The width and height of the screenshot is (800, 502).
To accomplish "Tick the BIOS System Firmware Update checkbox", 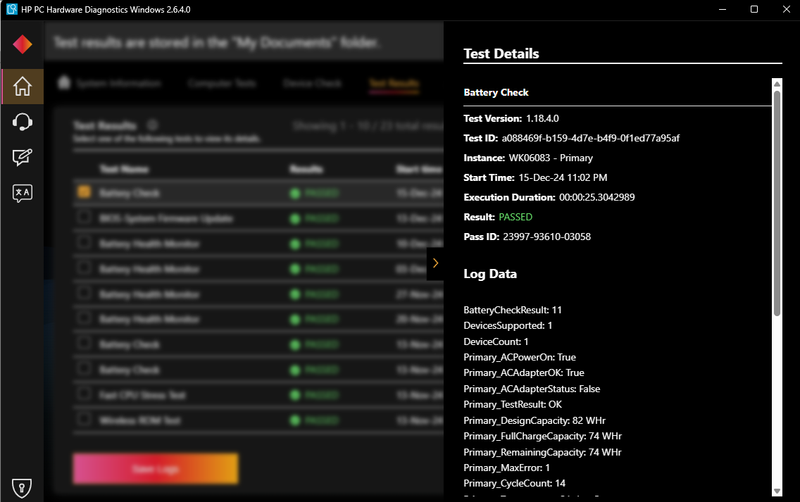I will (84, 217).
